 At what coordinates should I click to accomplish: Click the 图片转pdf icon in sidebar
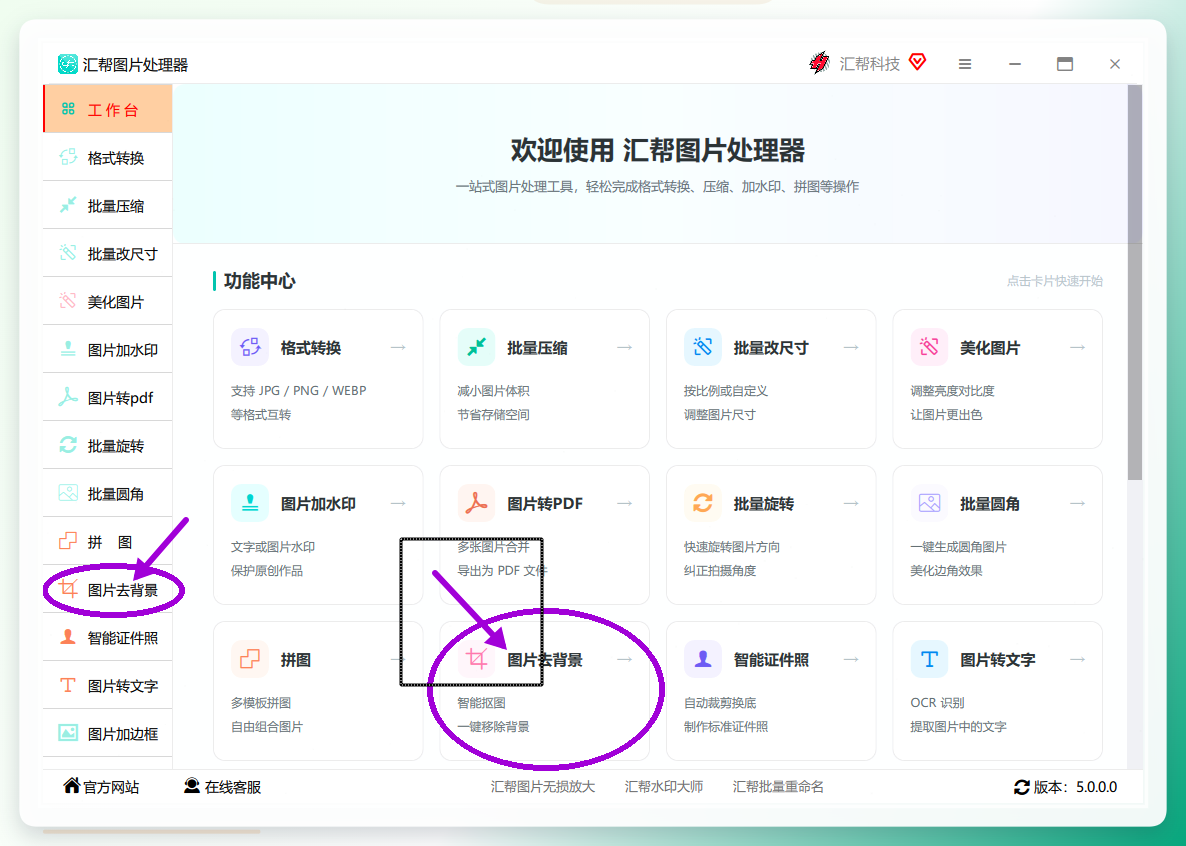(68, 397)
